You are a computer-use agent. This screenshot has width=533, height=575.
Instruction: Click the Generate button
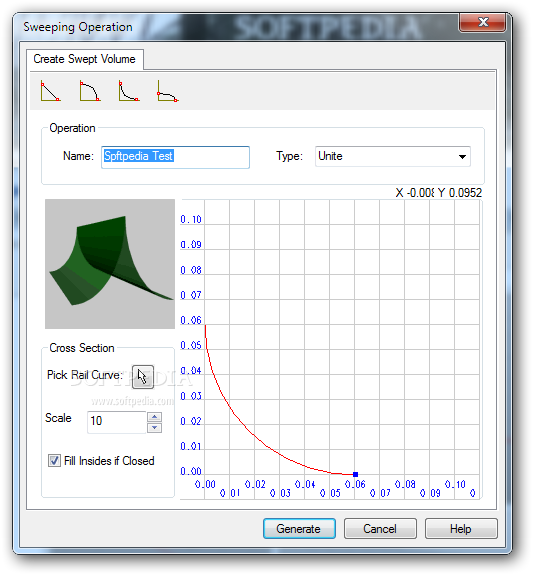click(299, 528)
